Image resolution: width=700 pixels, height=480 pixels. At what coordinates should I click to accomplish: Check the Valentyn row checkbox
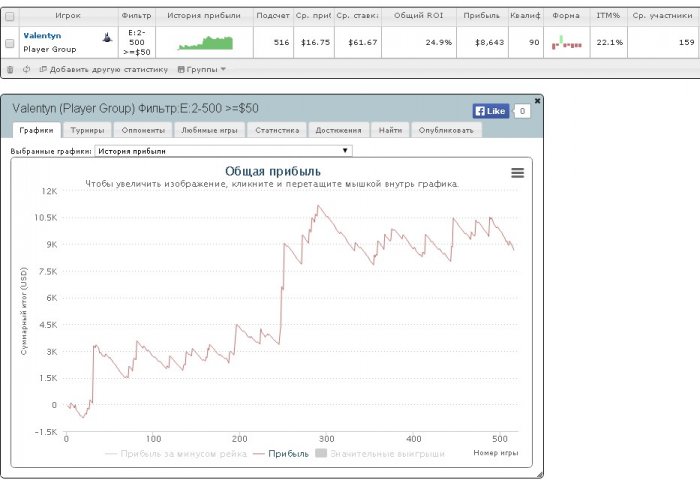pos(10,42)
